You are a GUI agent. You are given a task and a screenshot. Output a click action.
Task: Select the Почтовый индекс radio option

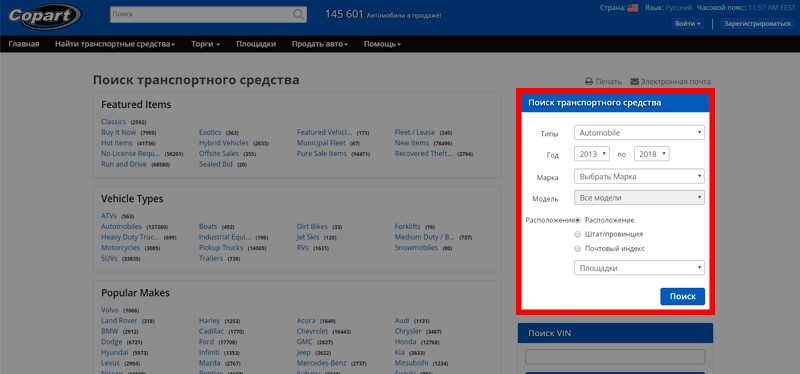click(578, 249)
